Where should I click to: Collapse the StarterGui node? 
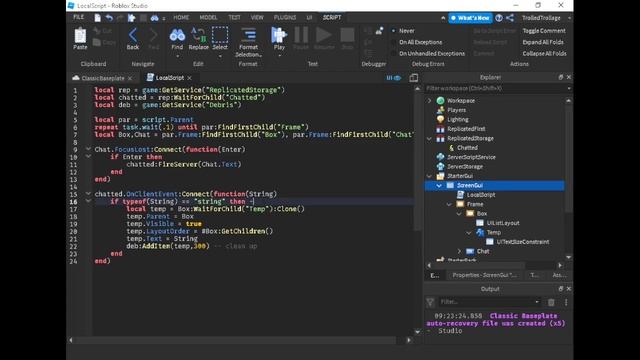point(429,176)
